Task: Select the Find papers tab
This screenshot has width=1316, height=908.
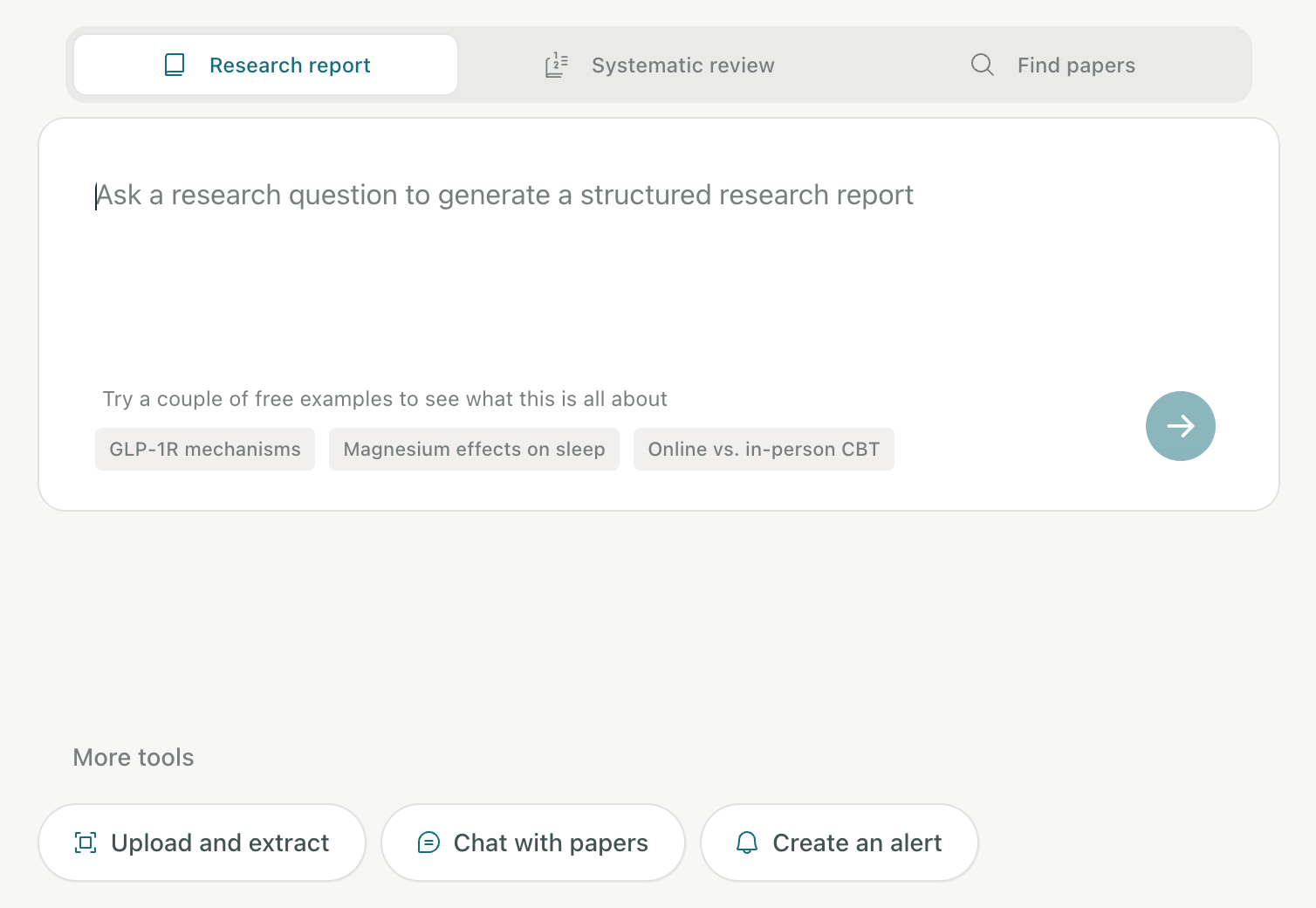Action: tap(1052, 65)
